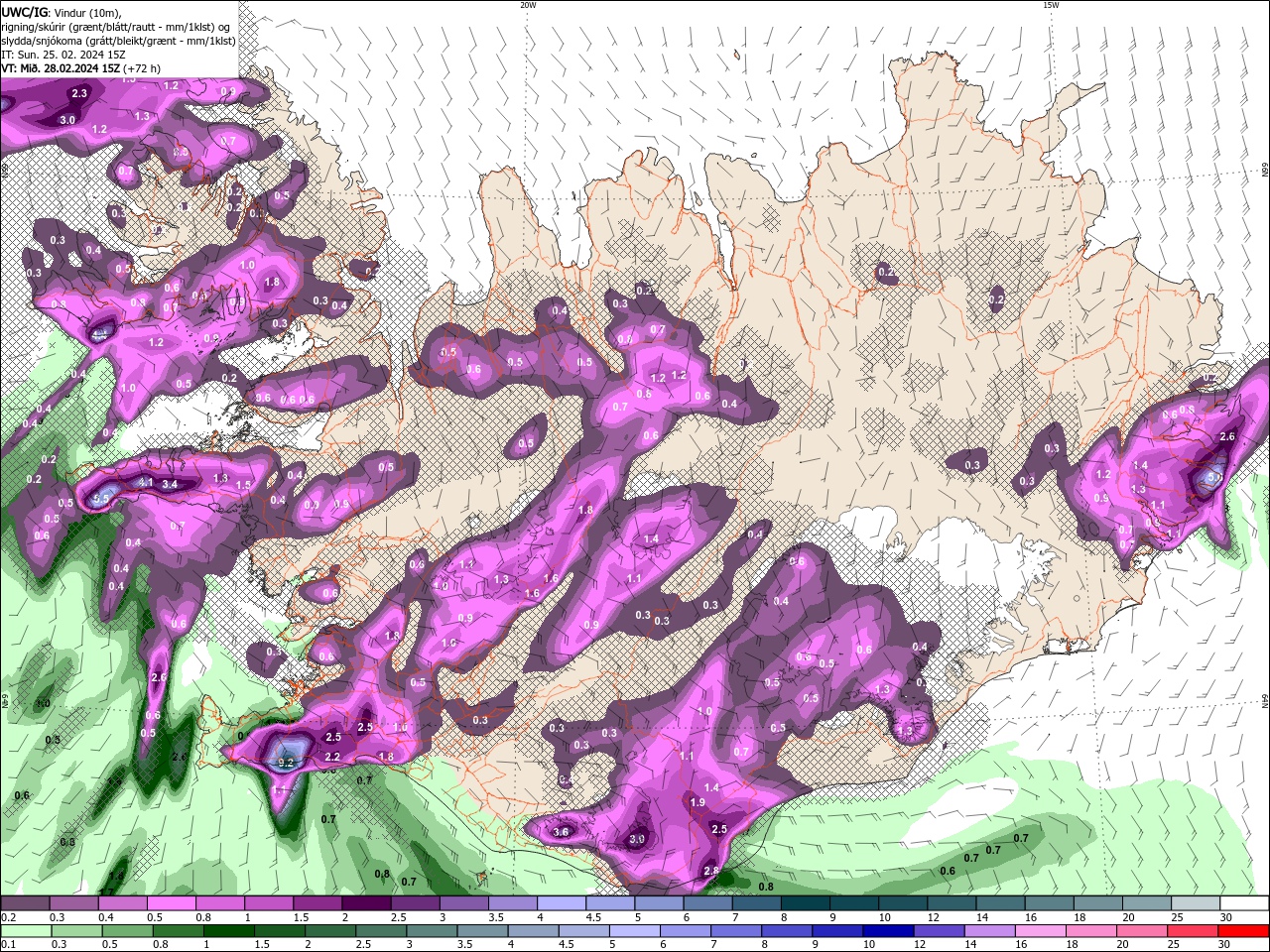Screen dimensions: 1270x952
Task: Click the '20W' longitude label
Action: (x=528, y=5)
